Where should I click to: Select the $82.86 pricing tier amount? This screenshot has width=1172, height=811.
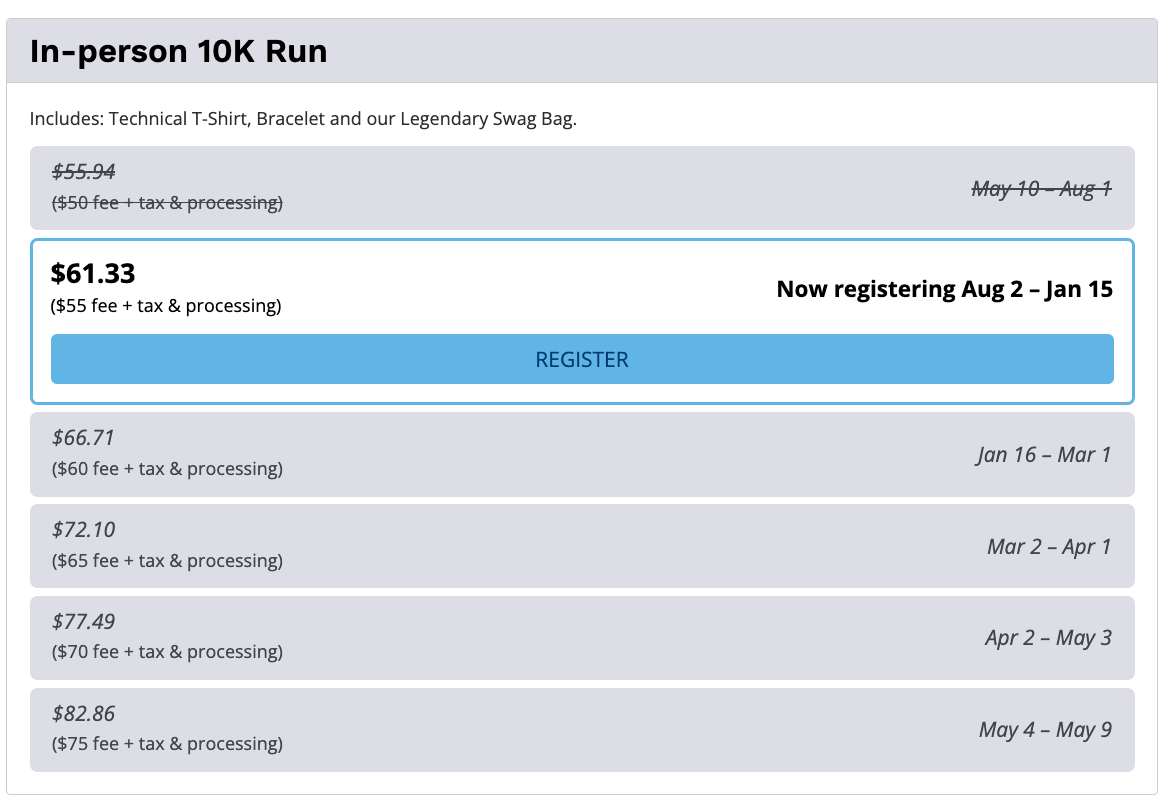point(84,714)
